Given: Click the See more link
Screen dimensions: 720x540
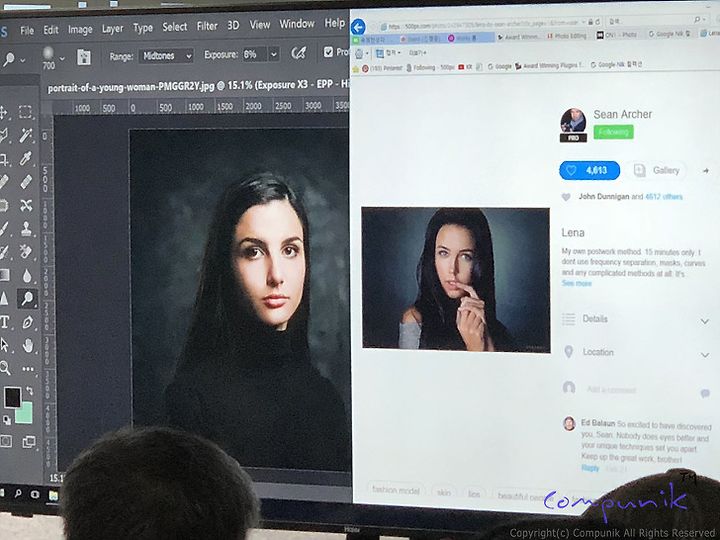Looking at the screenshot, I should point(576,283).
